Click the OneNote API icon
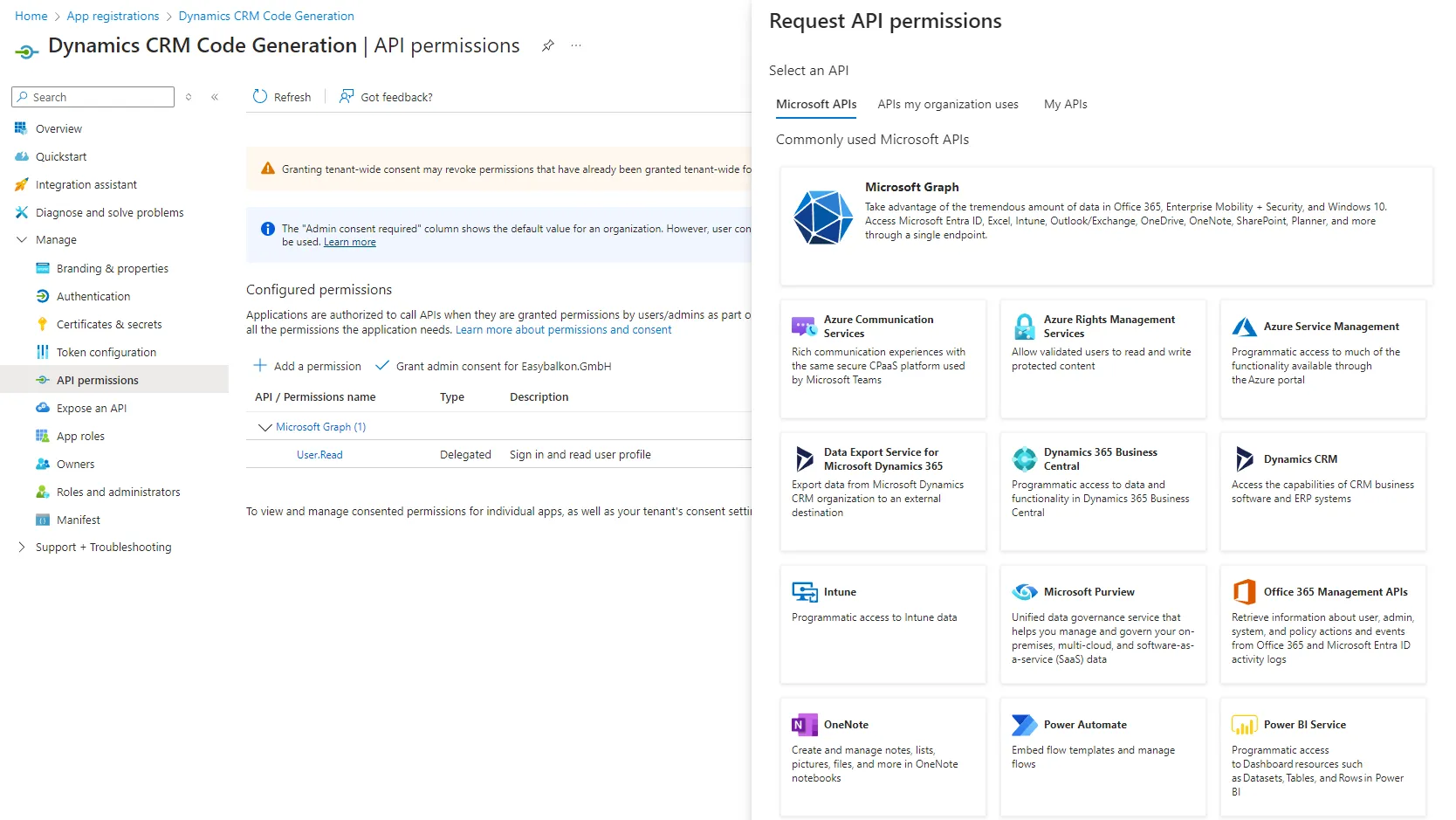1456x820 pixels. pyautogui.click(x=804, y=725)
